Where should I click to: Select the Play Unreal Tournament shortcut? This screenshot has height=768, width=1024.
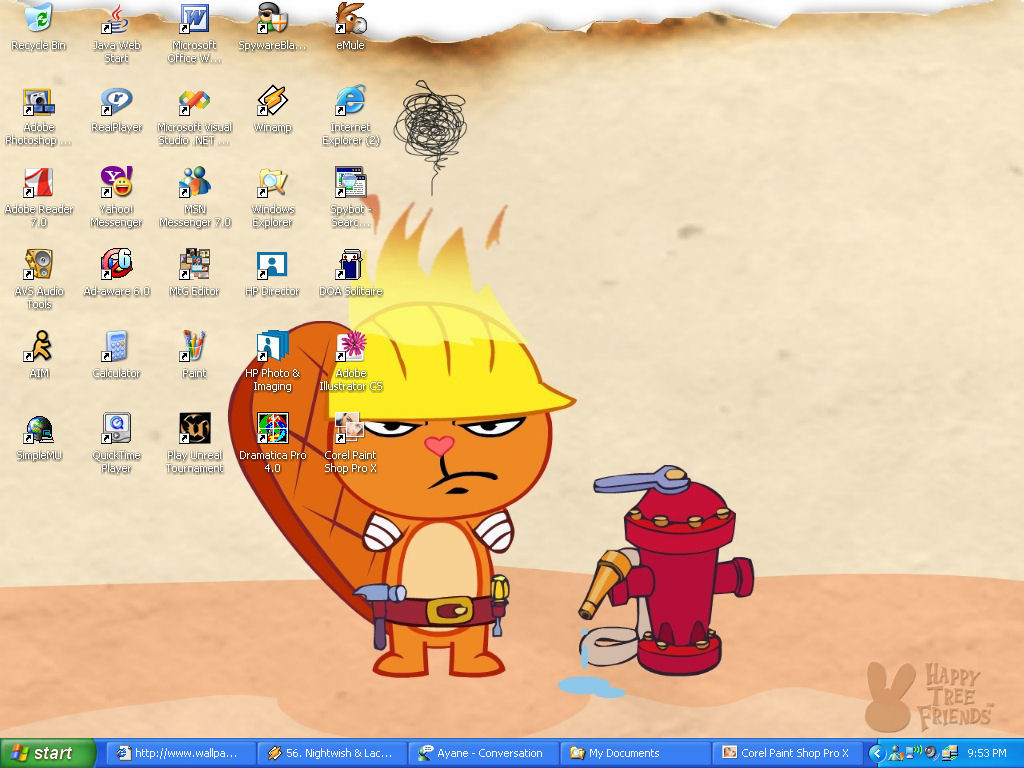[x=194, y=444]
